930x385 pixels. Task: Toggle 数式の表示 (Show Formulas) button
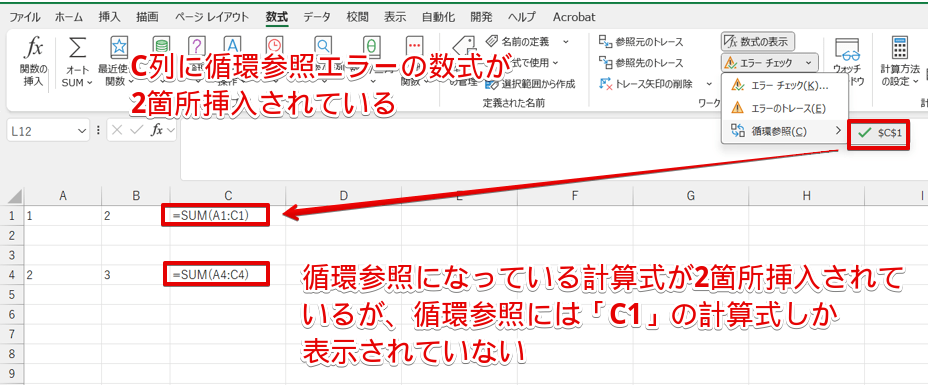[758, 42]
